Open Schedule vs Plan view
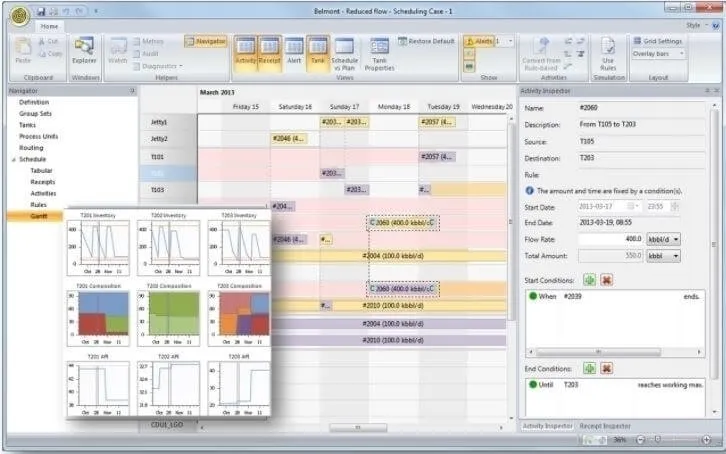The width and height of the screenshot is (726, 454). coord(345,52)
